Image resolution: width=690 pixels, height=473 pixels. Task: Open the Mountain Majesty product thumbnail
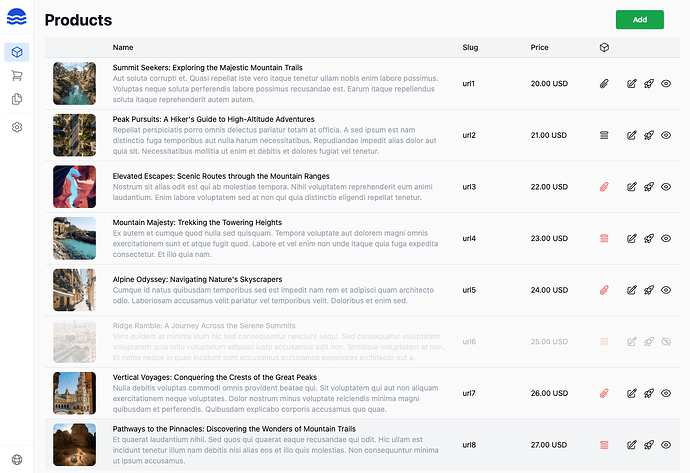point(74,238)
